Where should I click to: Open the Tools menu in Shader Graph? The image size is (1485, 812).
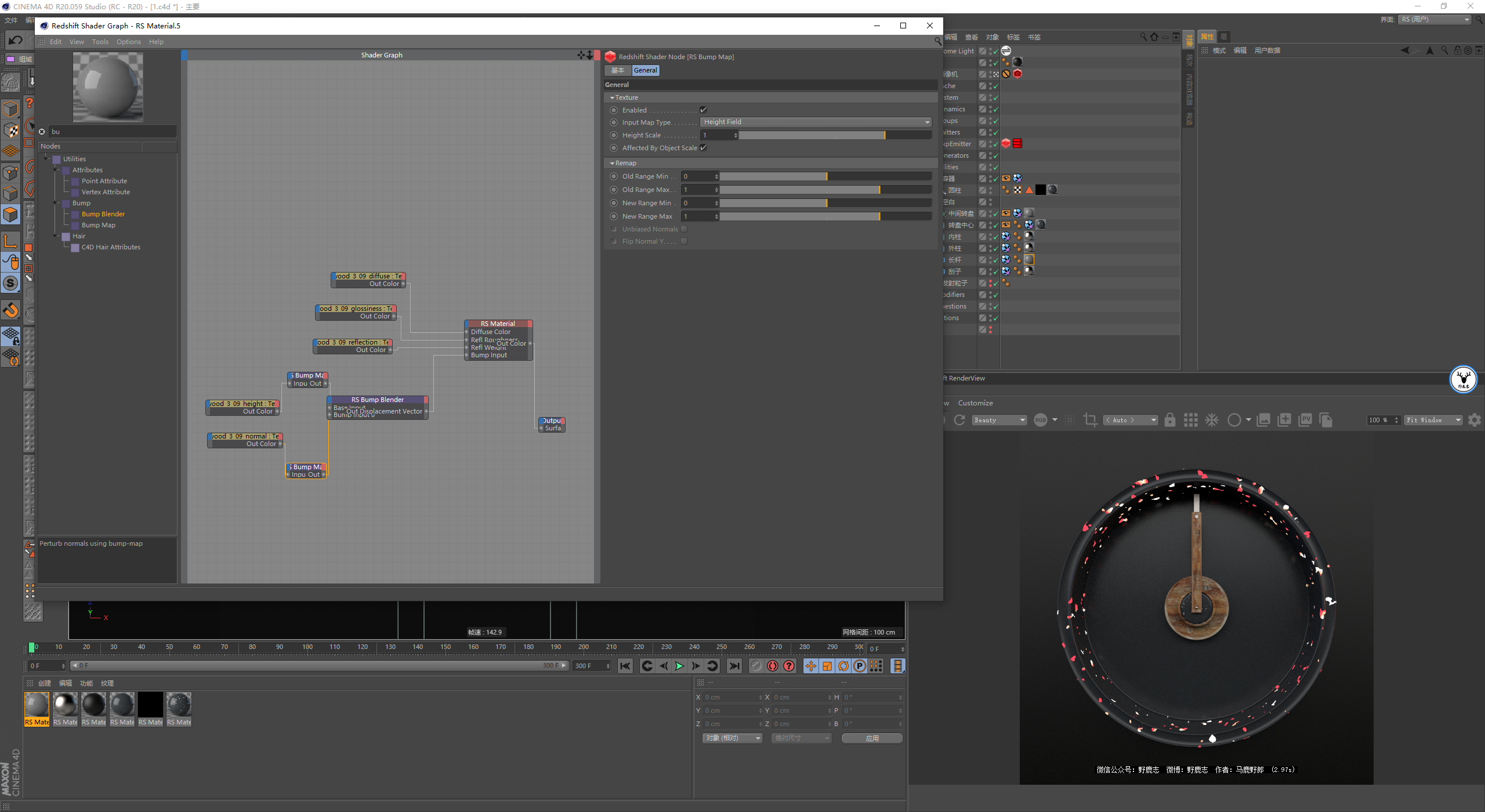(100, 42)
